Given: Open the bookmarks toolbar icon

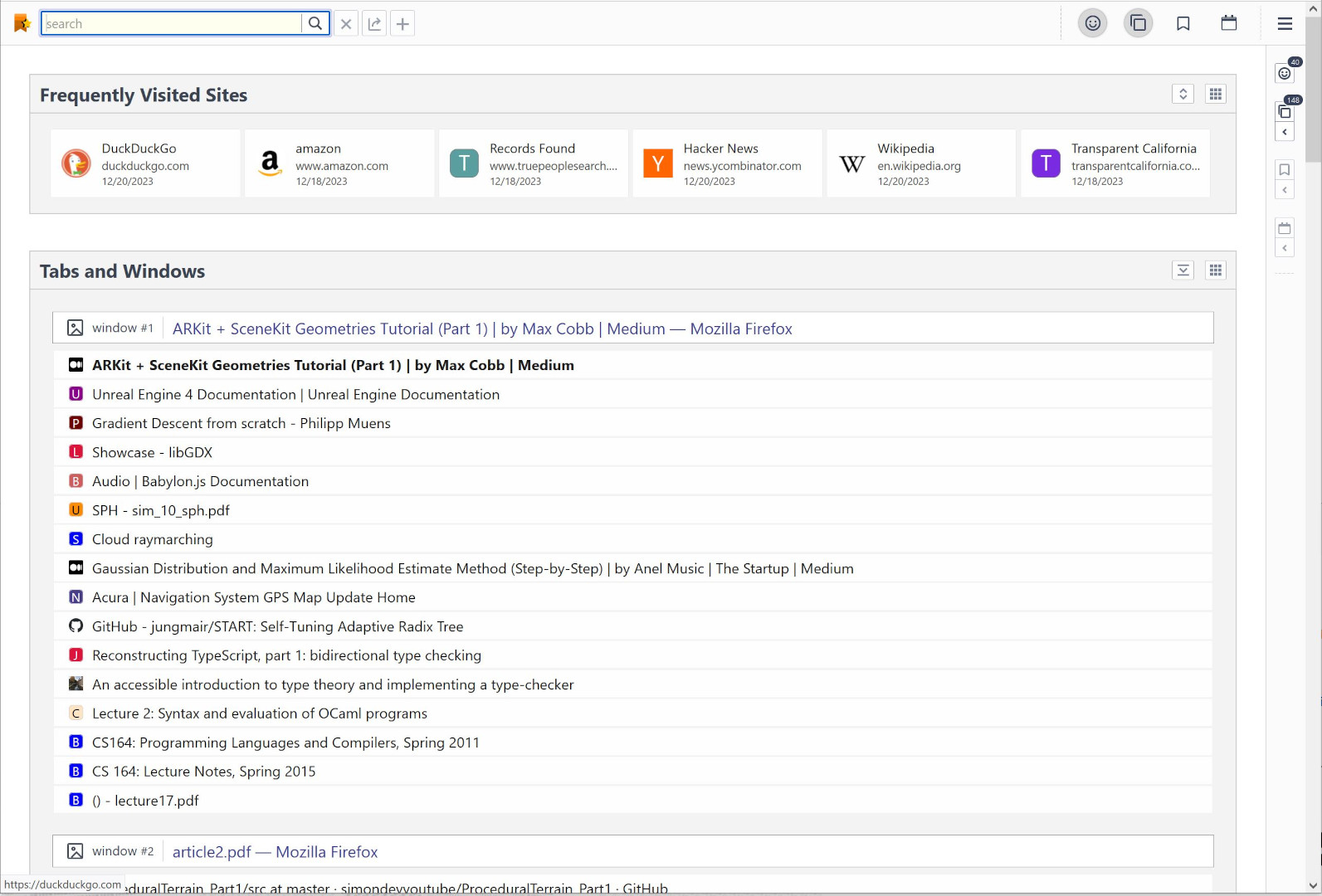Looking at the screenshot, I should click(x=1183, y=23).
